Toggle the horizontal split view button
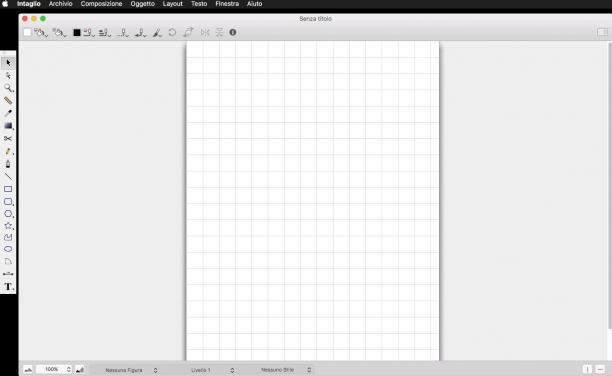The height and width of the screenshot is (376, 612). (600, 369)
